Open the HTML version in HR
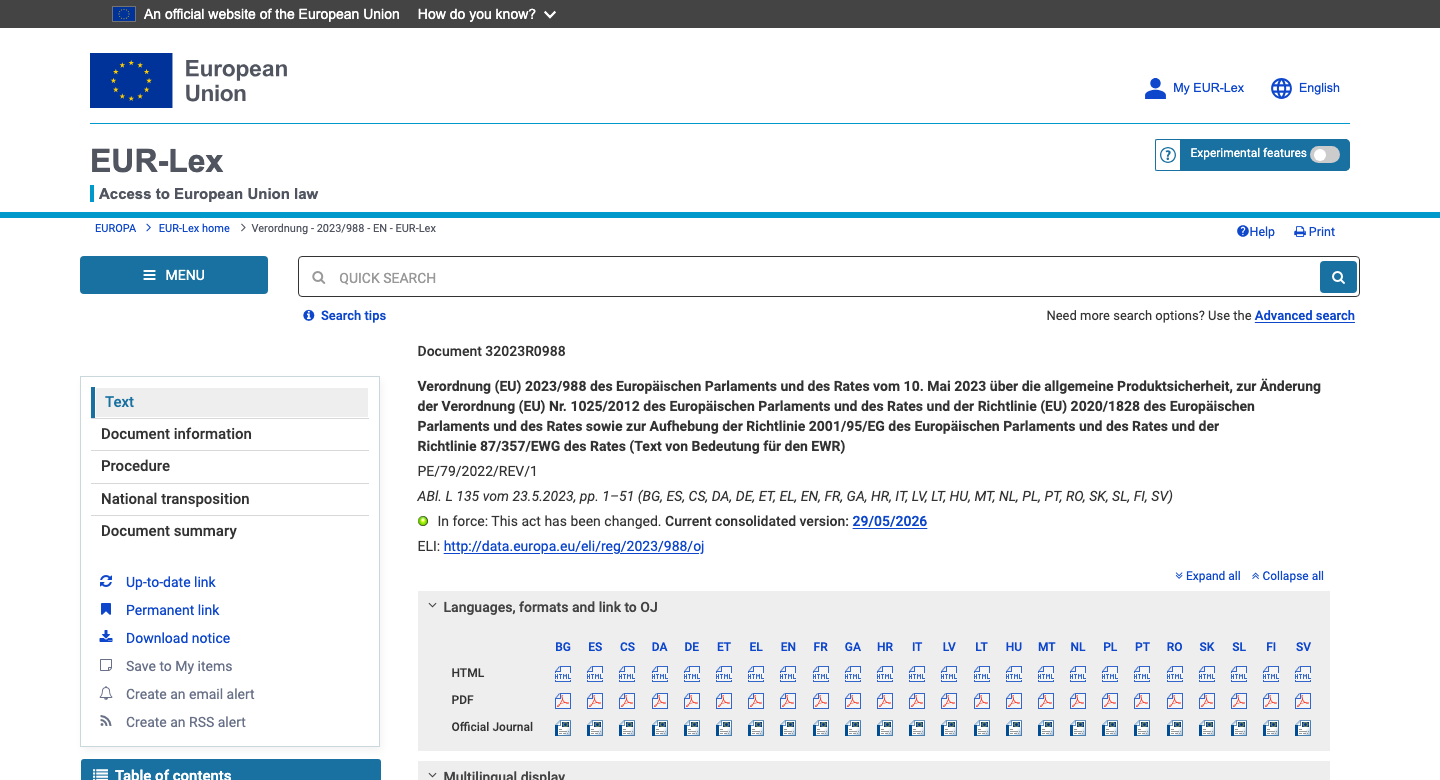Viewport: 1440px width, 780px height. (x=885, y=674)
